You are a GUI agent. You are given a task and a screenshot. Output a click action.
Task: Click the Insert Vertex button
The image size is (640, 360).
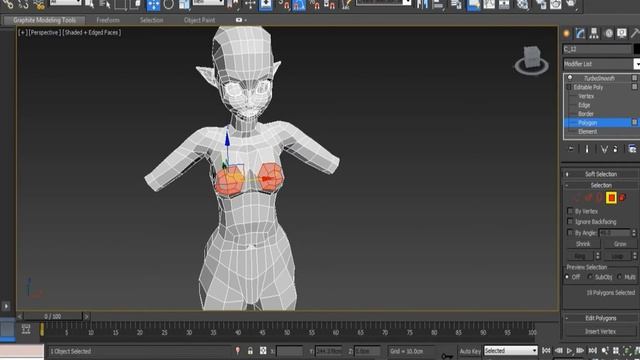point(600,331)
